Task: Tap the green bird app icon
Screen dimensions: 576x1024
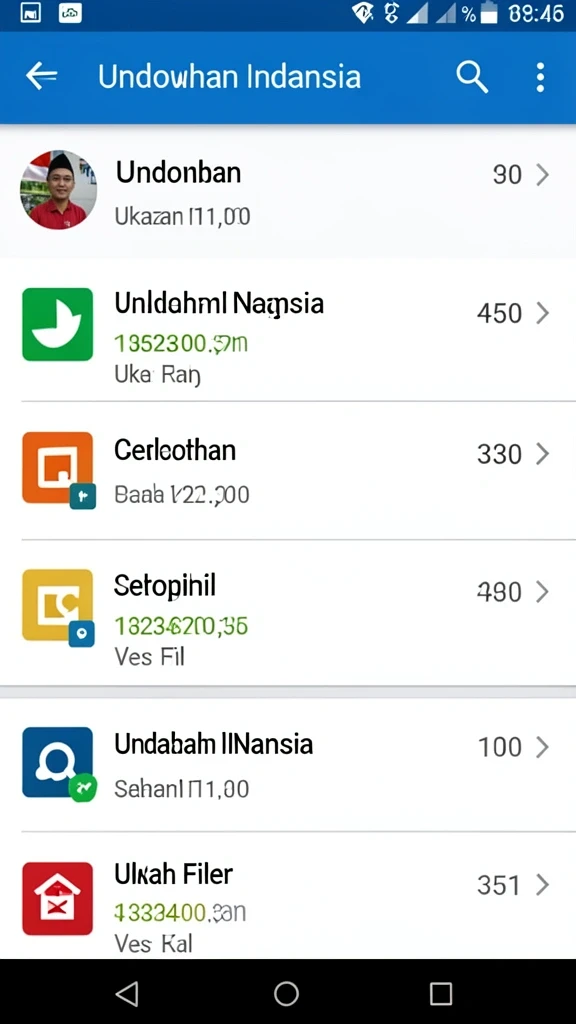Action: click(x=57, y=324)
